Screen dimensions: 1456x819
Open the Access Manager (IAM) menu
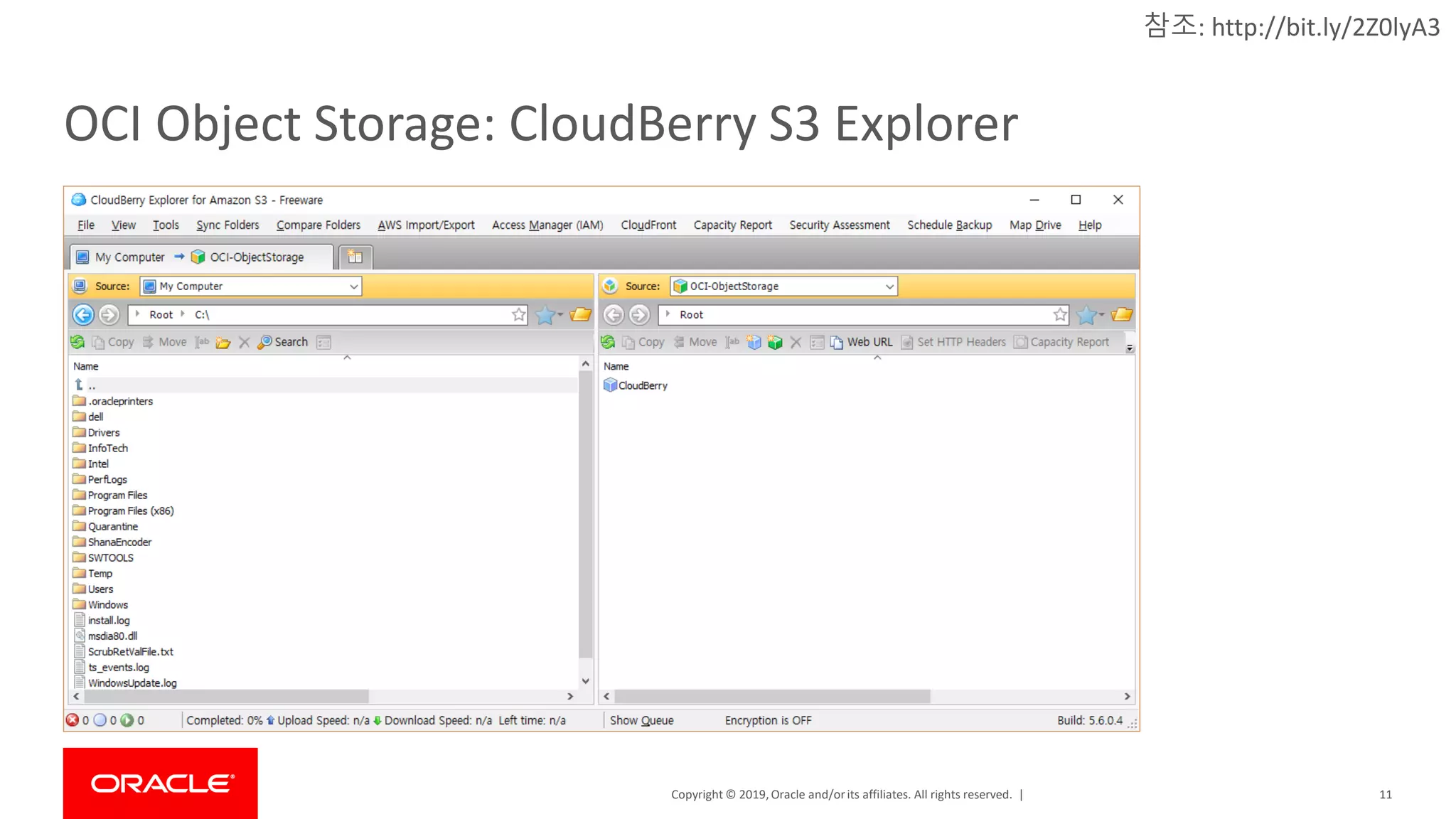pos(547,225)
